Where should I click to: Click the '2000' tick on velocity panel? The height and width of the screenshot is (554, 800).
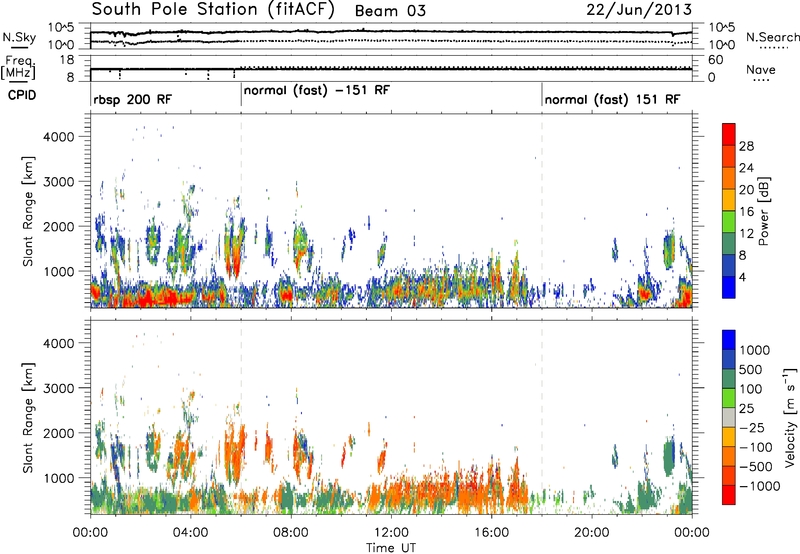point(58,433)
